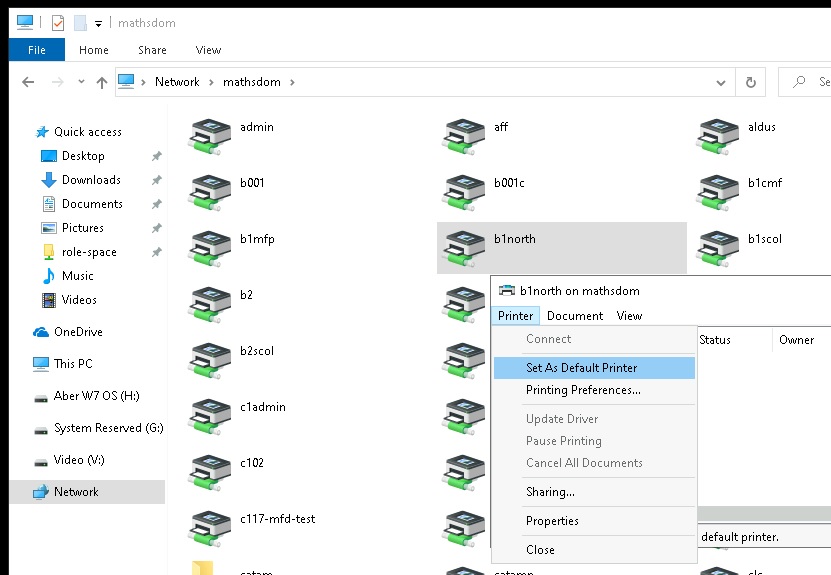The image size is (831, 575).
Task: Open Printing Preferences from menu
Action: pyautogui.click(x=583, y=390)
